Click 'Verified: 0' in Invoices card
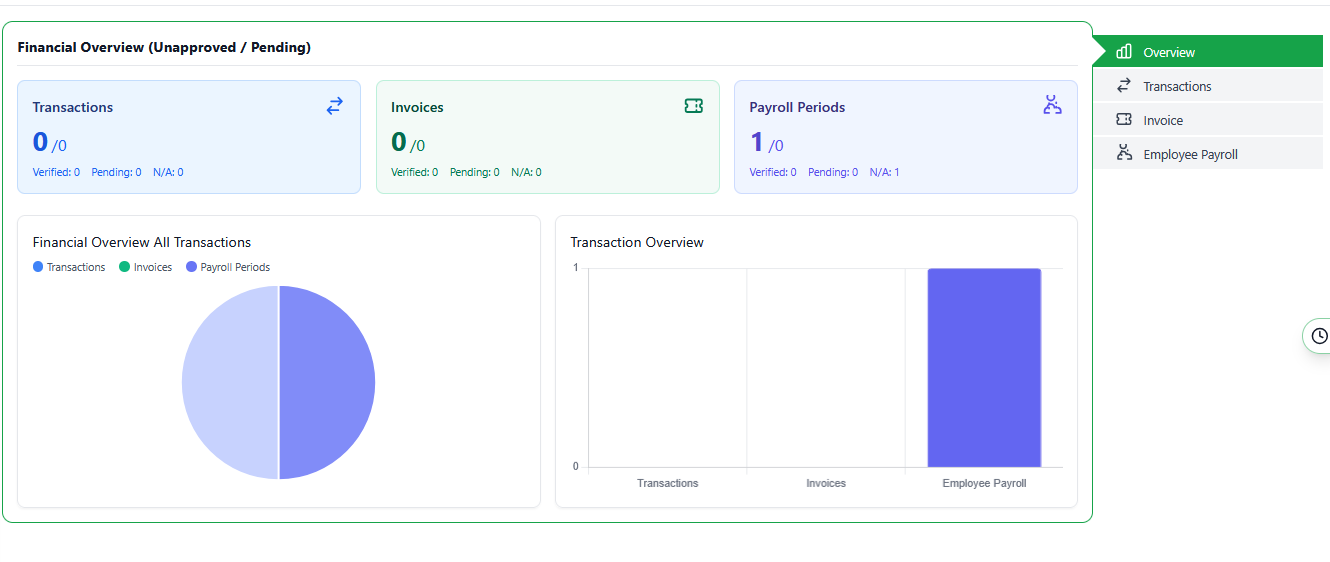This screenshot has height=562, width=1330. point(414,172)
